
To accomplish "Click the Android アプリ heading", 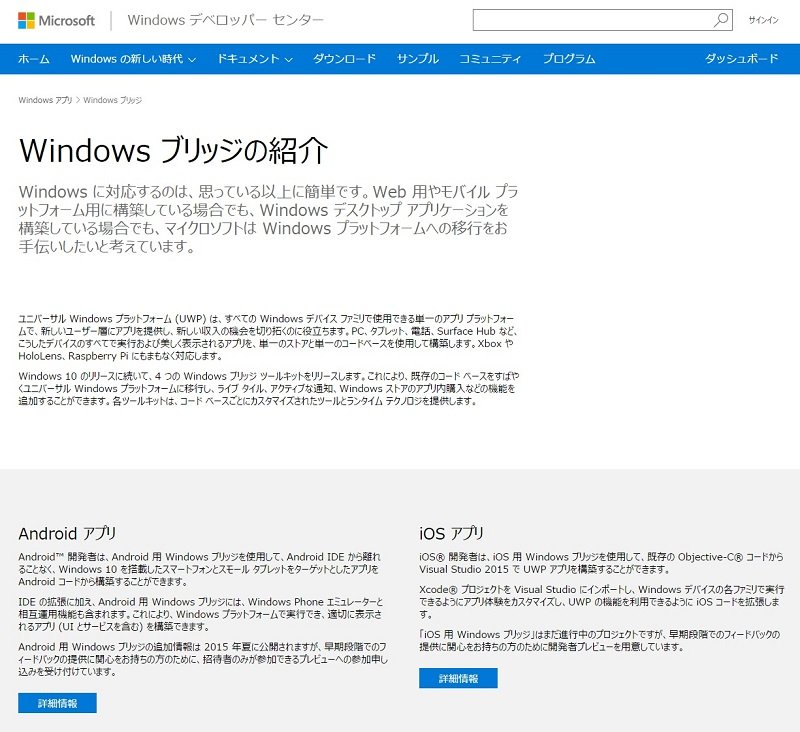I will tap(67, 534).
